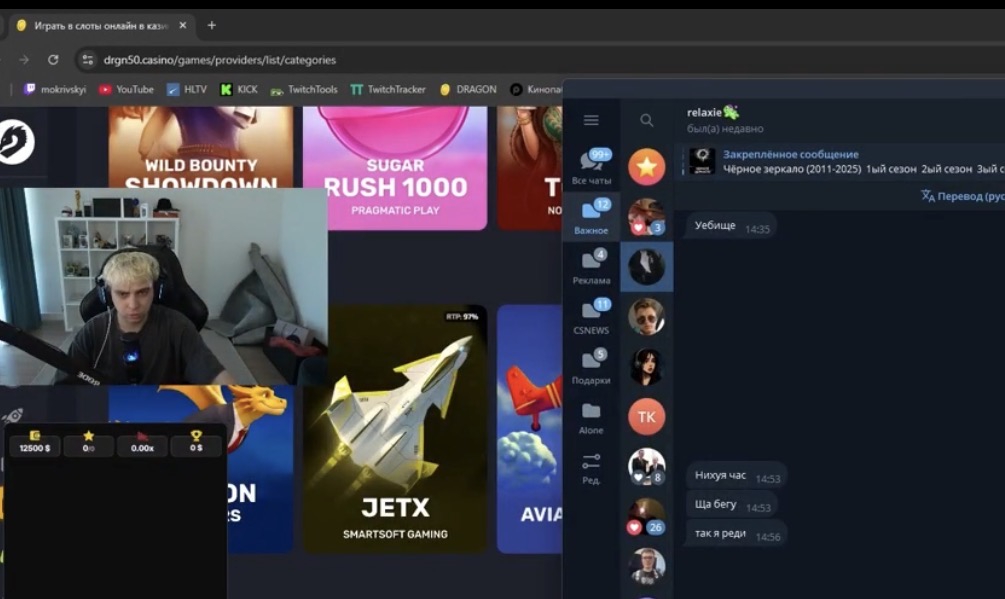The height and width of the screenshot is (599, 1005).
Task: Open chat with 3 unread badge
Action: 647,217
